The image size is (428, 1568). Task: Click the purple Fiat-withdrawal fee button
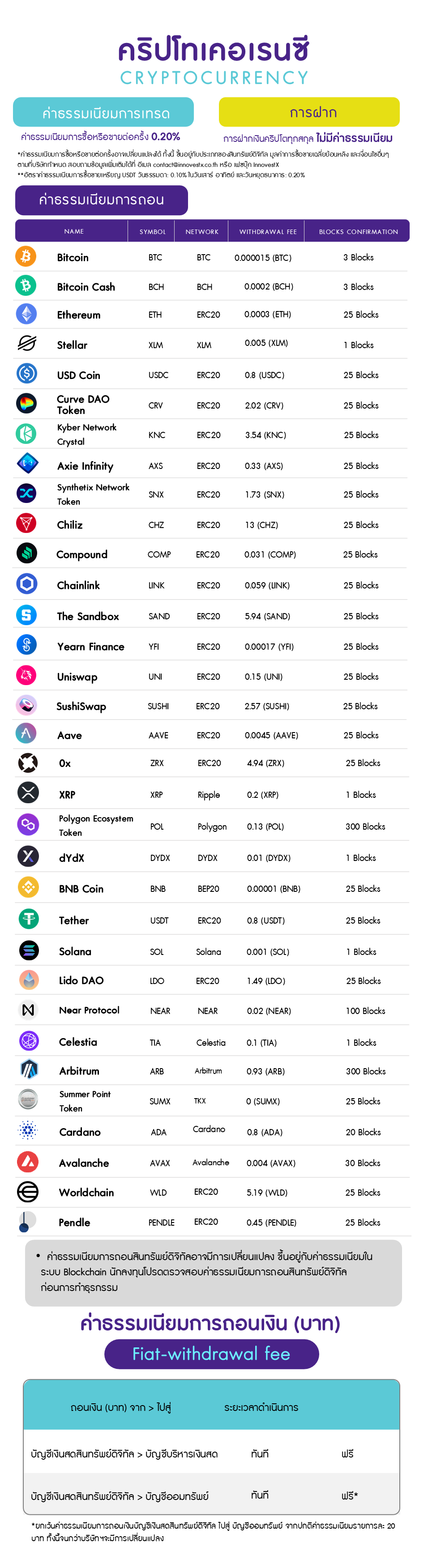(211, 1355)
